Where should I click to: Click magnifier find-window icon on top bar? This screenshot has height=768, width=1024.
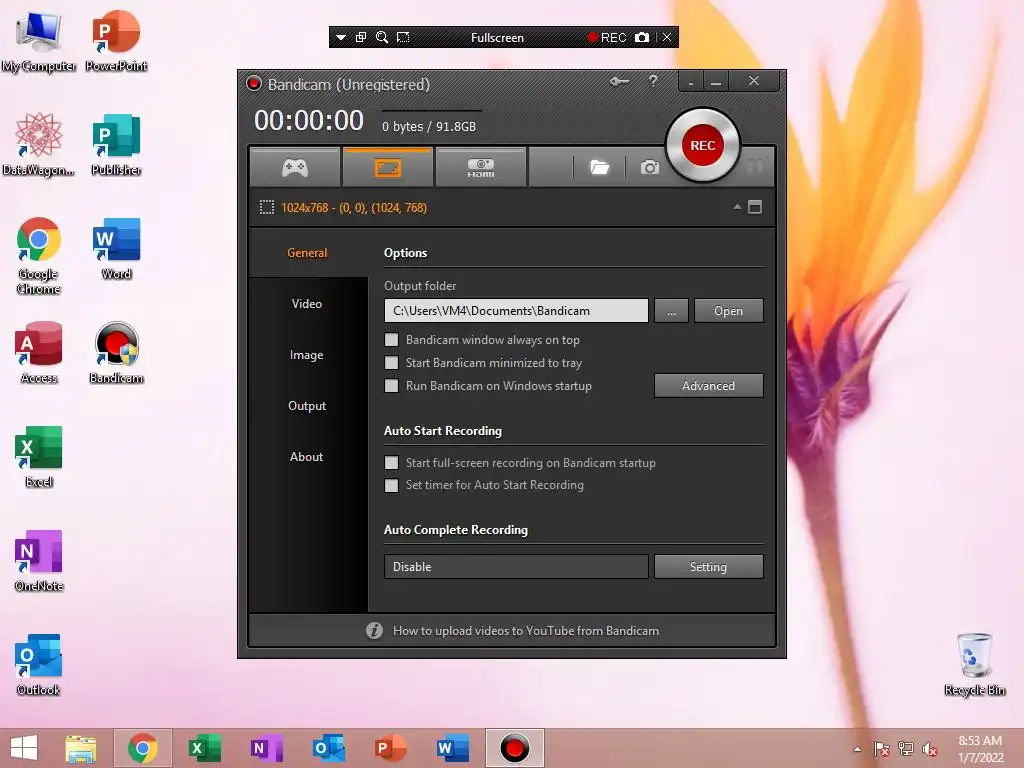click(382, 37)
